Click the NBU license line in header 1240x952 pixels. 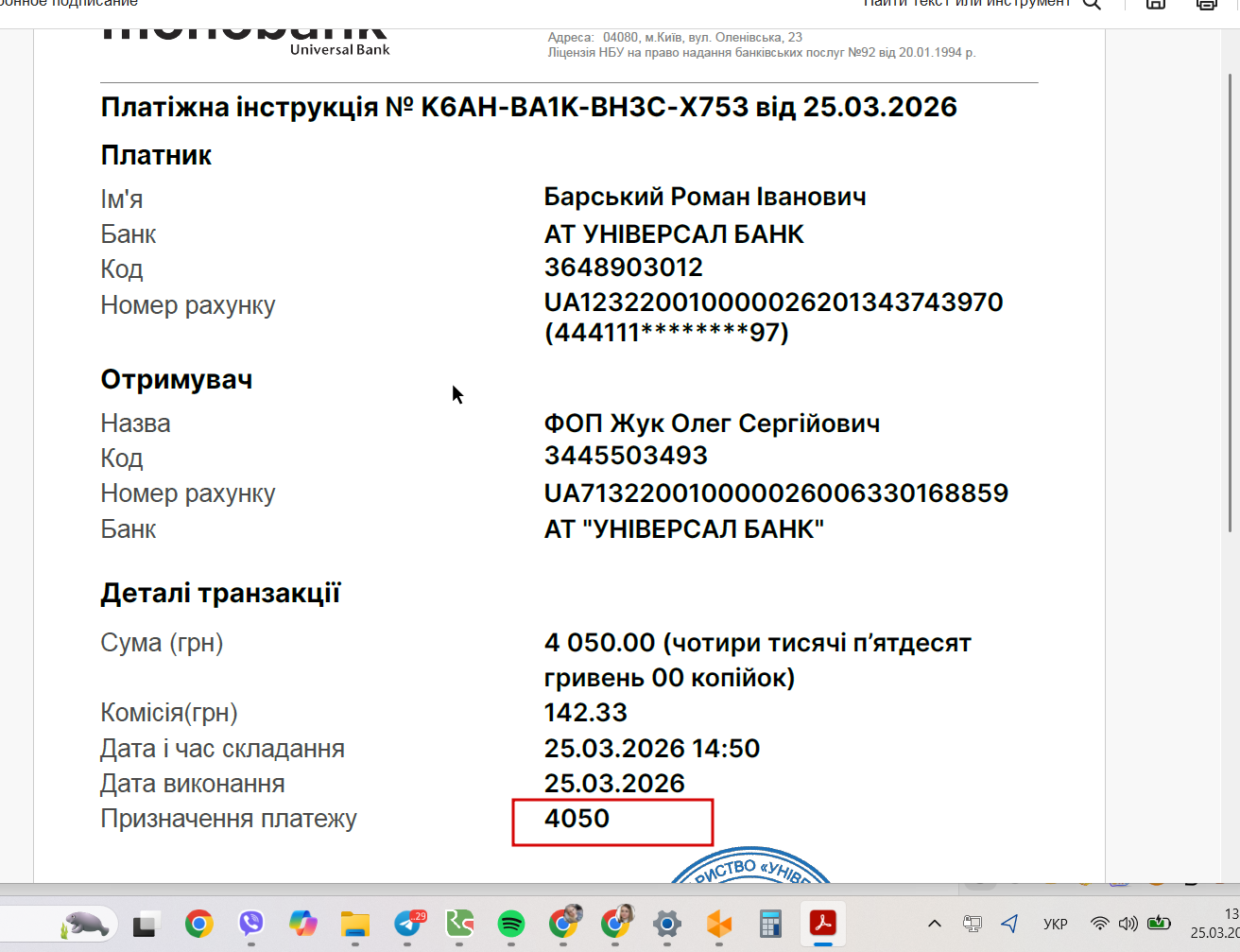(x=762, y=53)
